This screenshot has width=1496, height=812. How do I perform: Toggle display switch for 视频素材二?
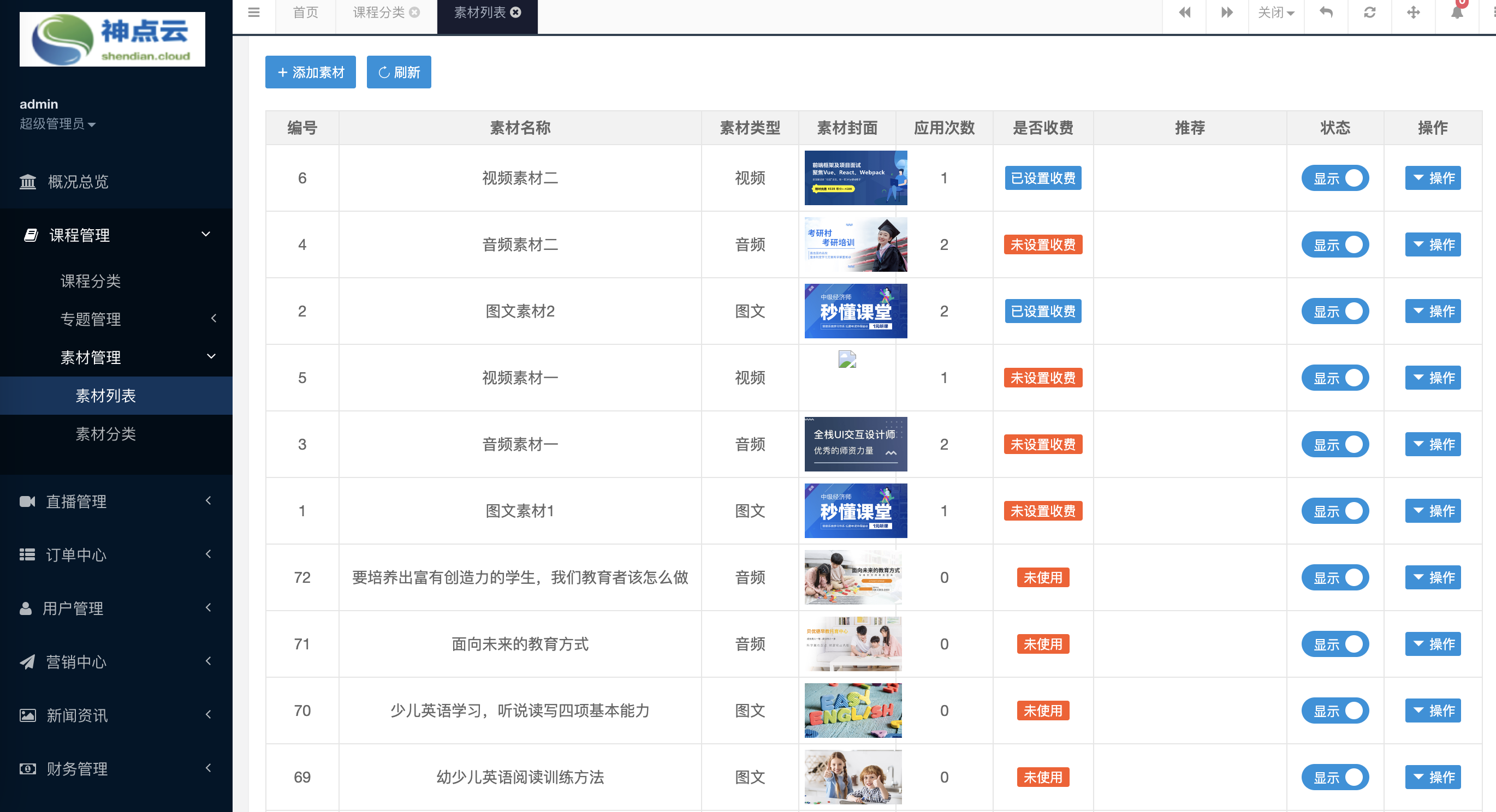(x=1334, y=178)
